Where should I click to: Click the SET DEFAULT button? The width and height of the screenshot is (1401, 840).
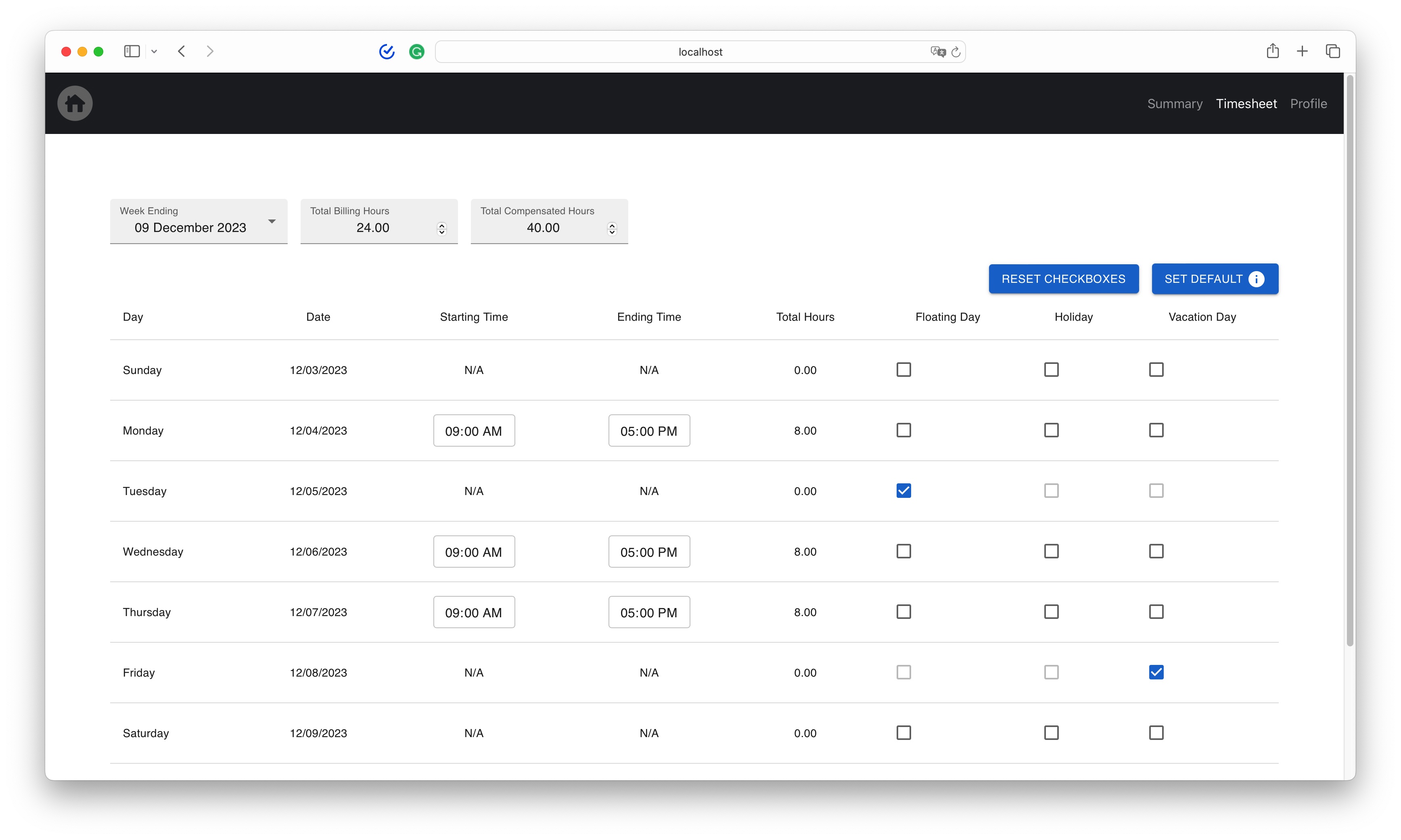point(1215,278)
